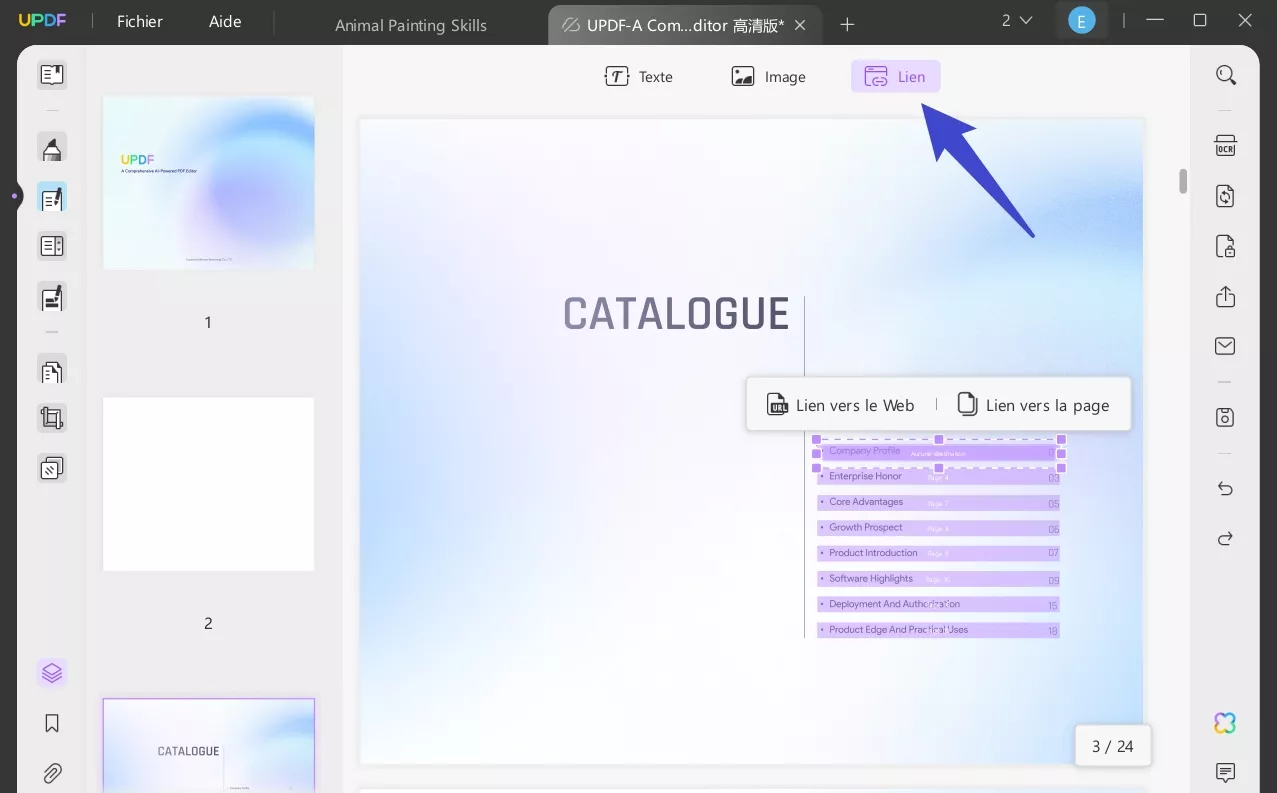Select the Growth Prospect link area
Image resolution: width=1277 pixels, height=793 pixels.
click(x=938, y=528)
